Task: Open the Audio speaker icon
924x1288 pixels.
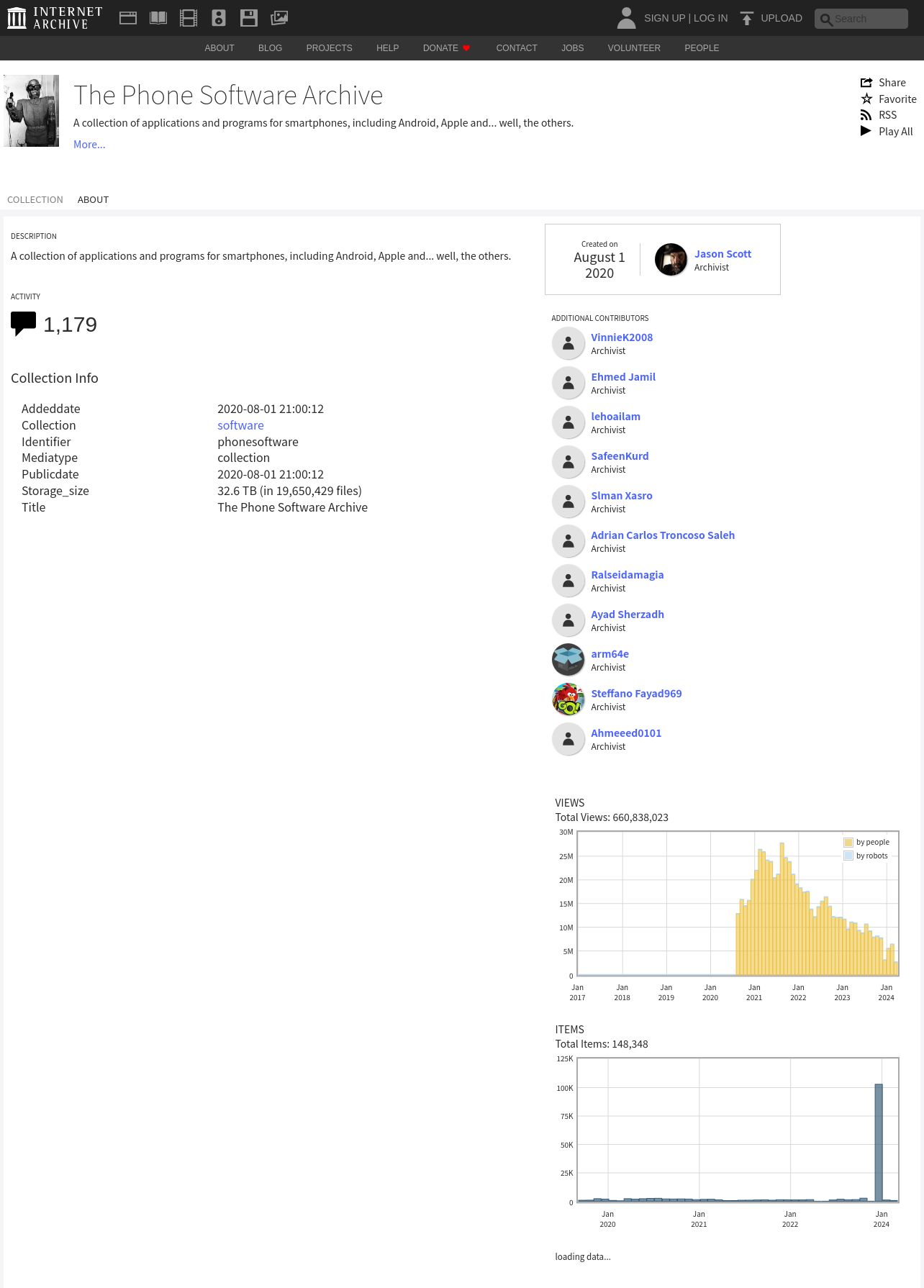Action: pos(219,18)
